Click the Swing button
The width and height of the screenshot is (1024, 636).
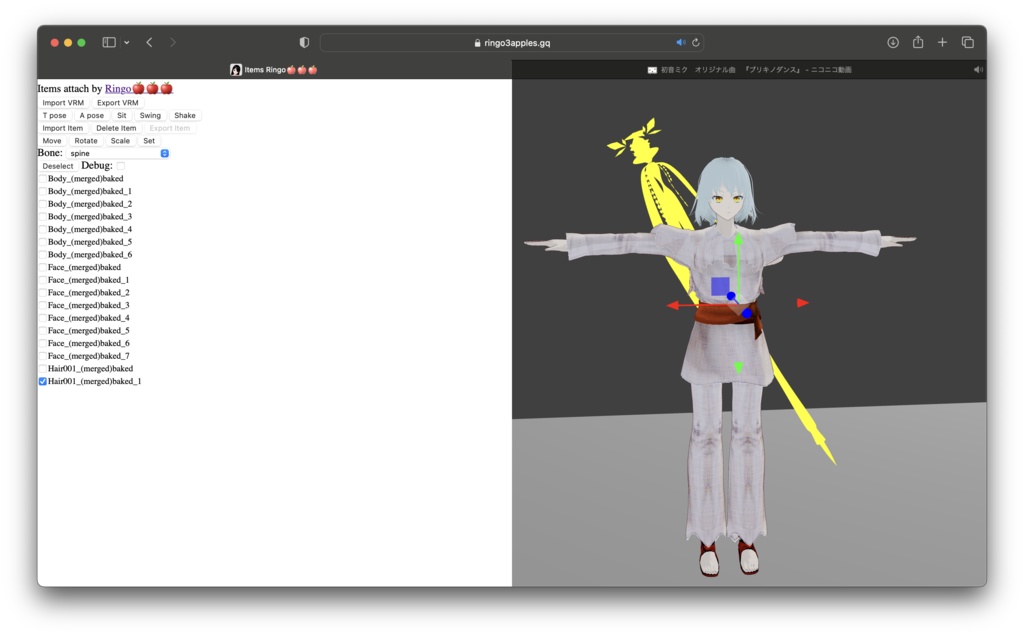click(150, 115)
